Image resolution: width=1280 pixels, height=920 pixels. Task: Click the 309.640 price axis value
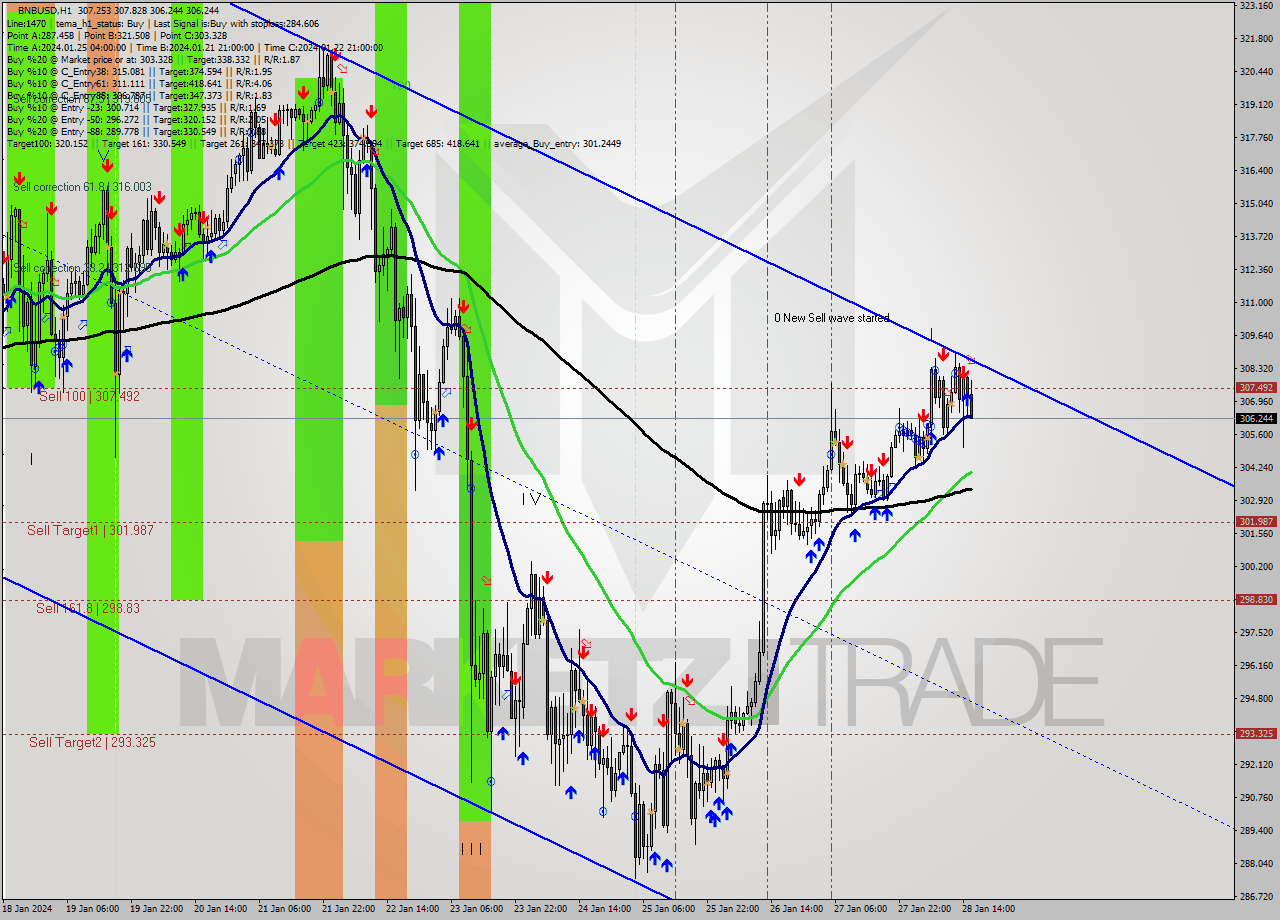[x=1256, y=336]
